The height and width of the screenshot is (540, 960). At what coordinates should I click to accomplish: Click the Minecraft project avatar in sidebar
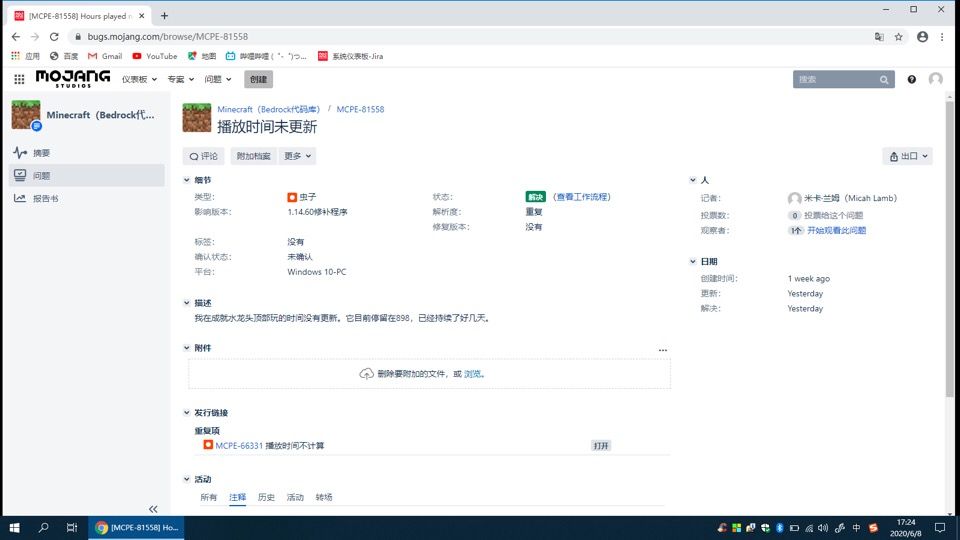point(26,115)
